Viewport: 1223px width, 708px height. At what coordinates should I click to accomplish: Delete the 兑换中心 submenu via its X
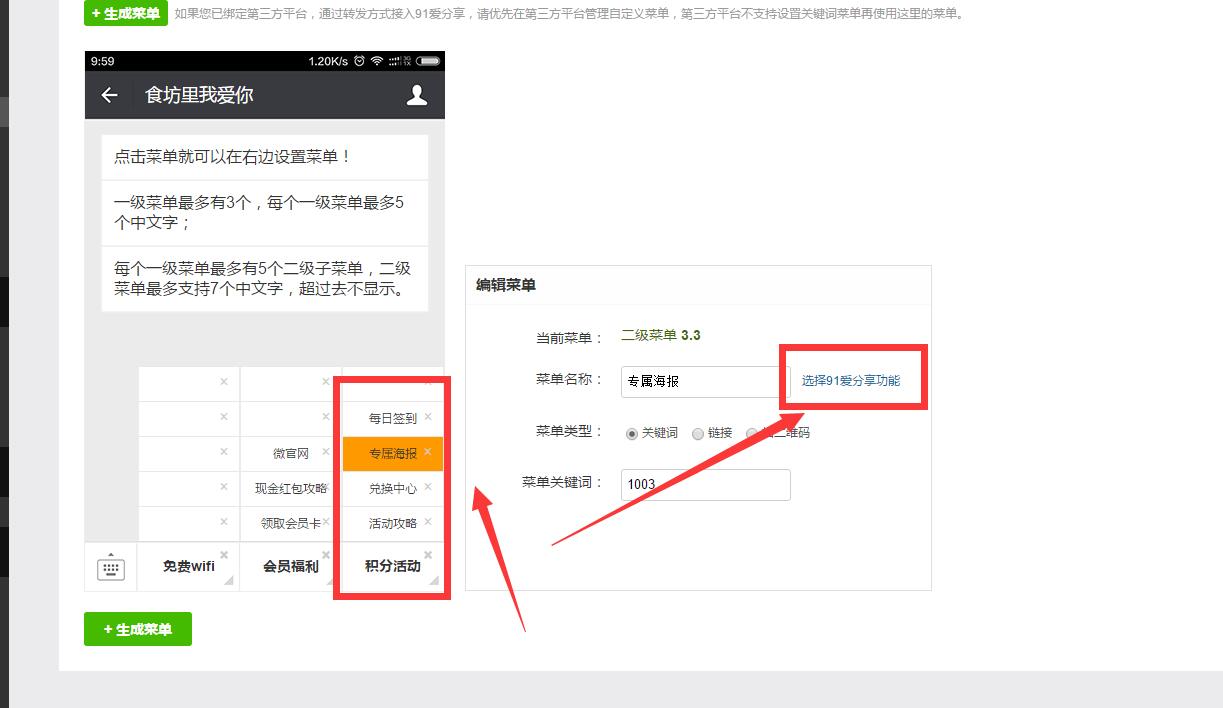click(428, 487)
